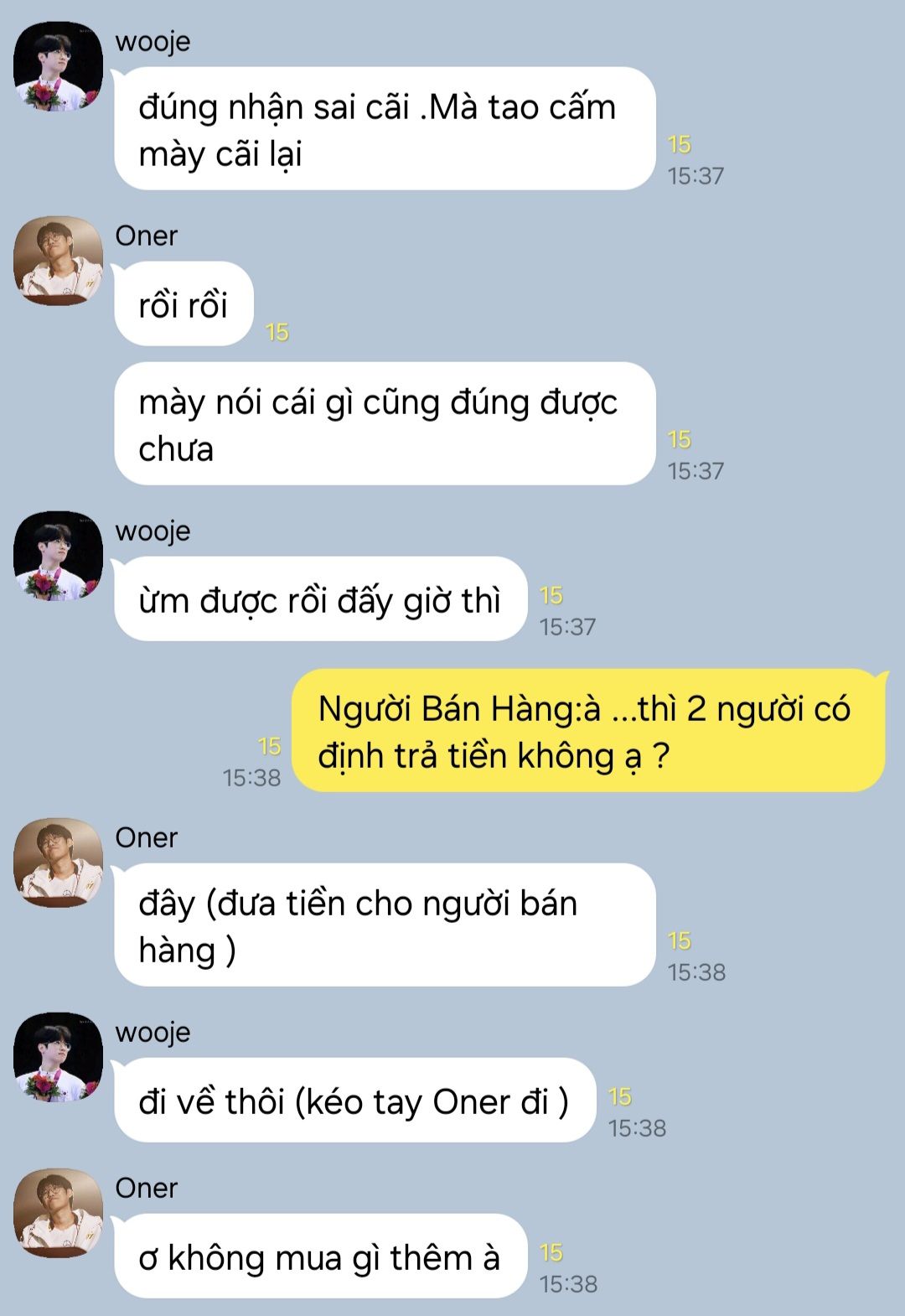Select the yellow 'Người Bán Hàng' message bubble

(588, 730)
